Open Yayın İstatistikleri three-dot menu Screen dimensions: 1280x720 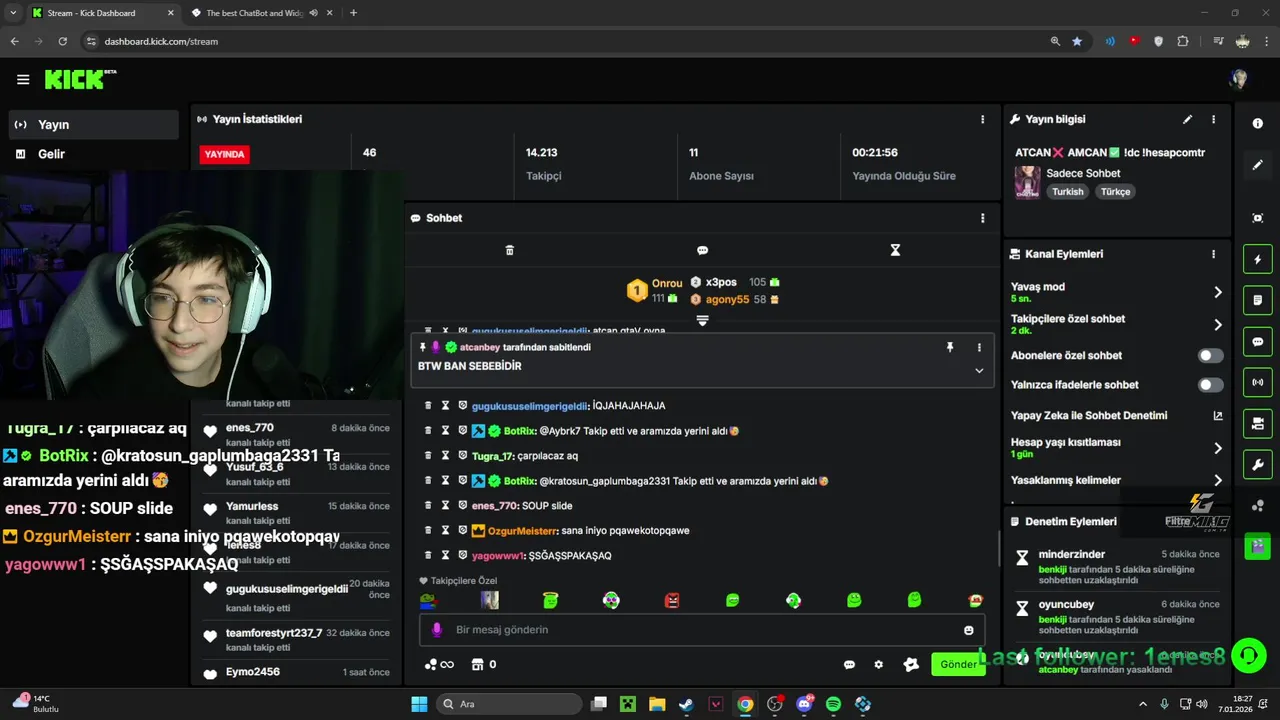[x=982, y=119]
